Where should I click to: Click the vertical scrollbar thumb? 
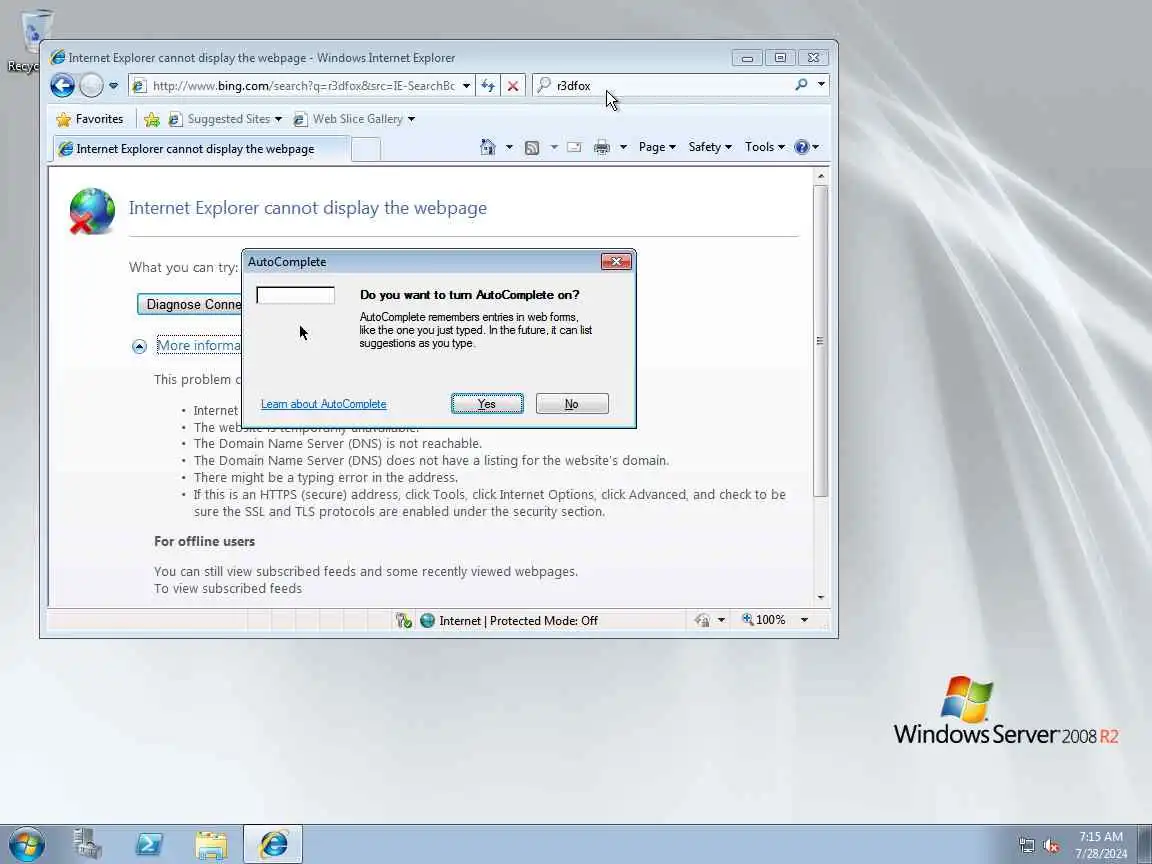click(821, 340)
